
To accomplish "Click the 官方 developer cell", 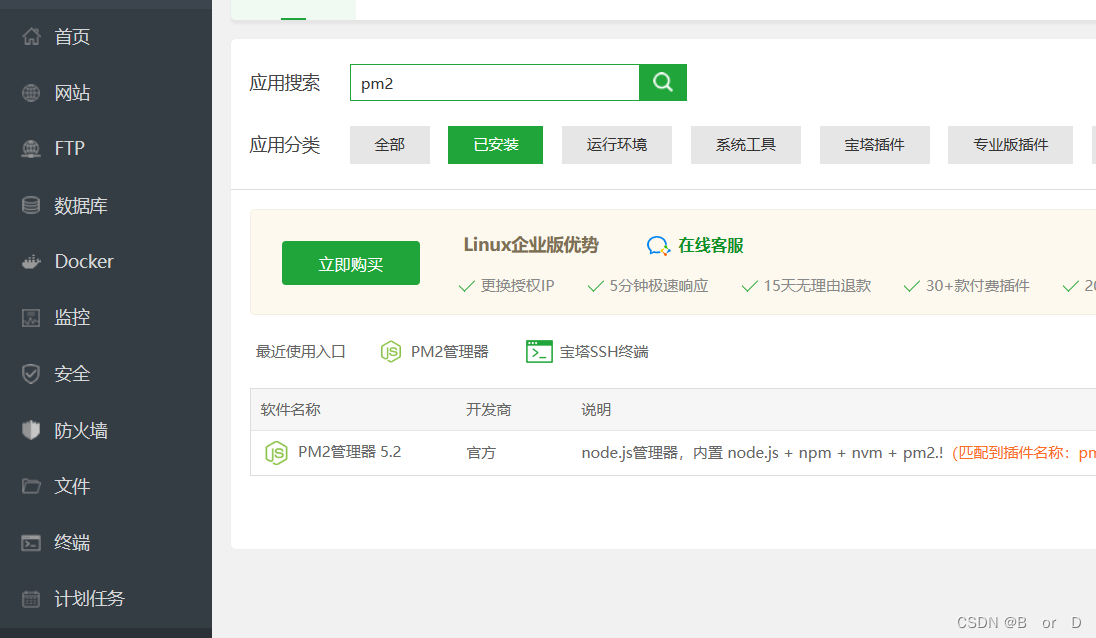I will 481,453.
